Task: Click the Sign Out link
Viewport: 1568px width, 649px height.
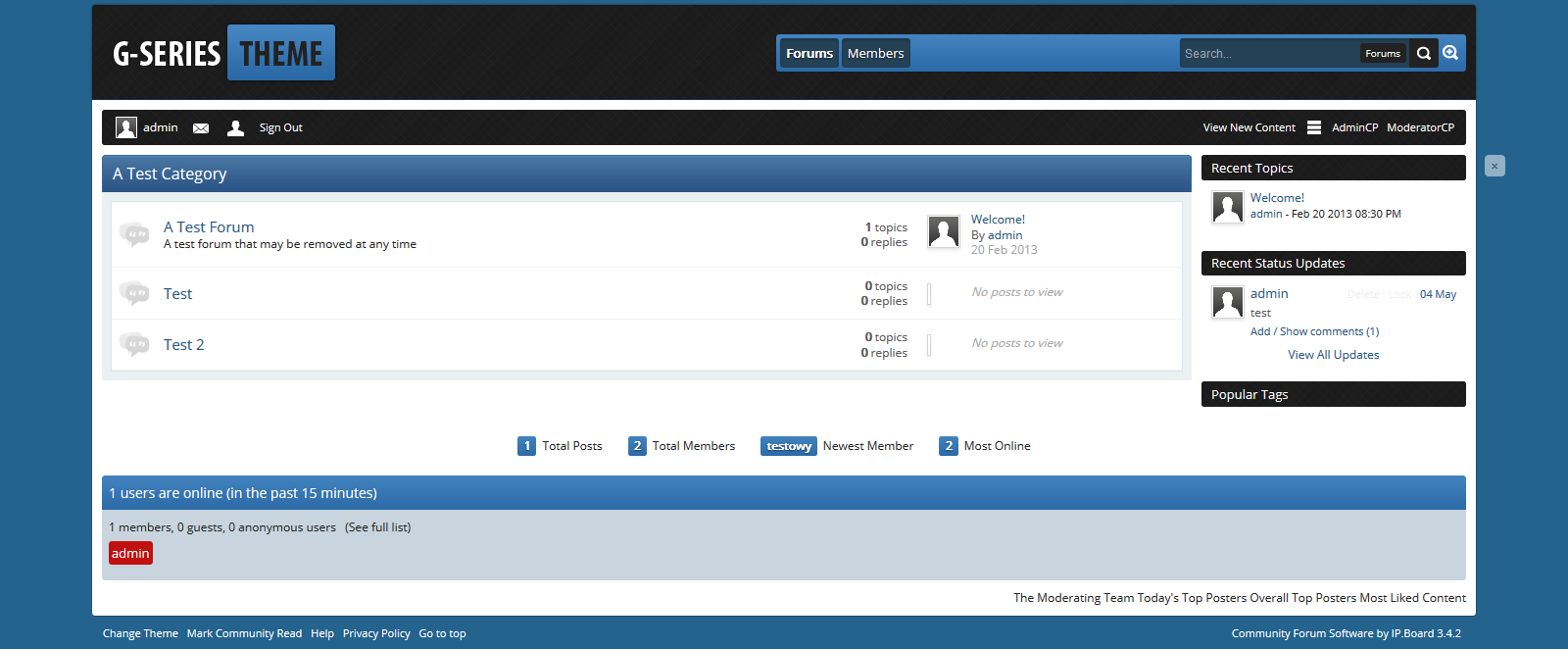Action: [280, 127]
